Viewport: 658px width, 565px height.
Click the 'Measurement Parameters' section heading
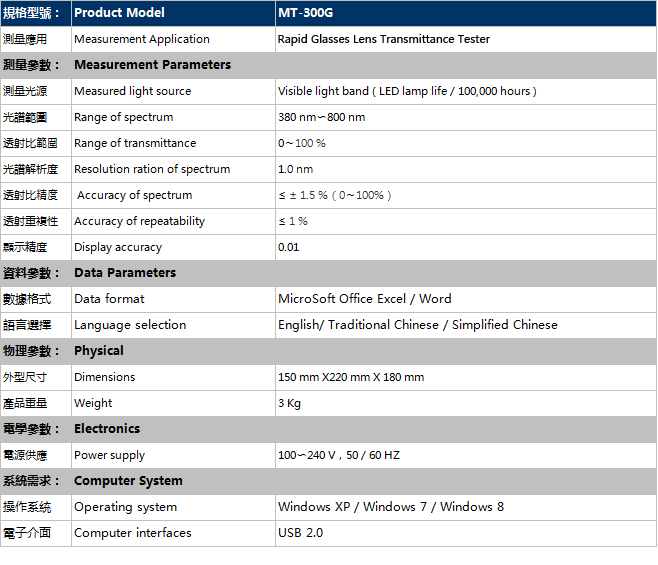[153, 65]
